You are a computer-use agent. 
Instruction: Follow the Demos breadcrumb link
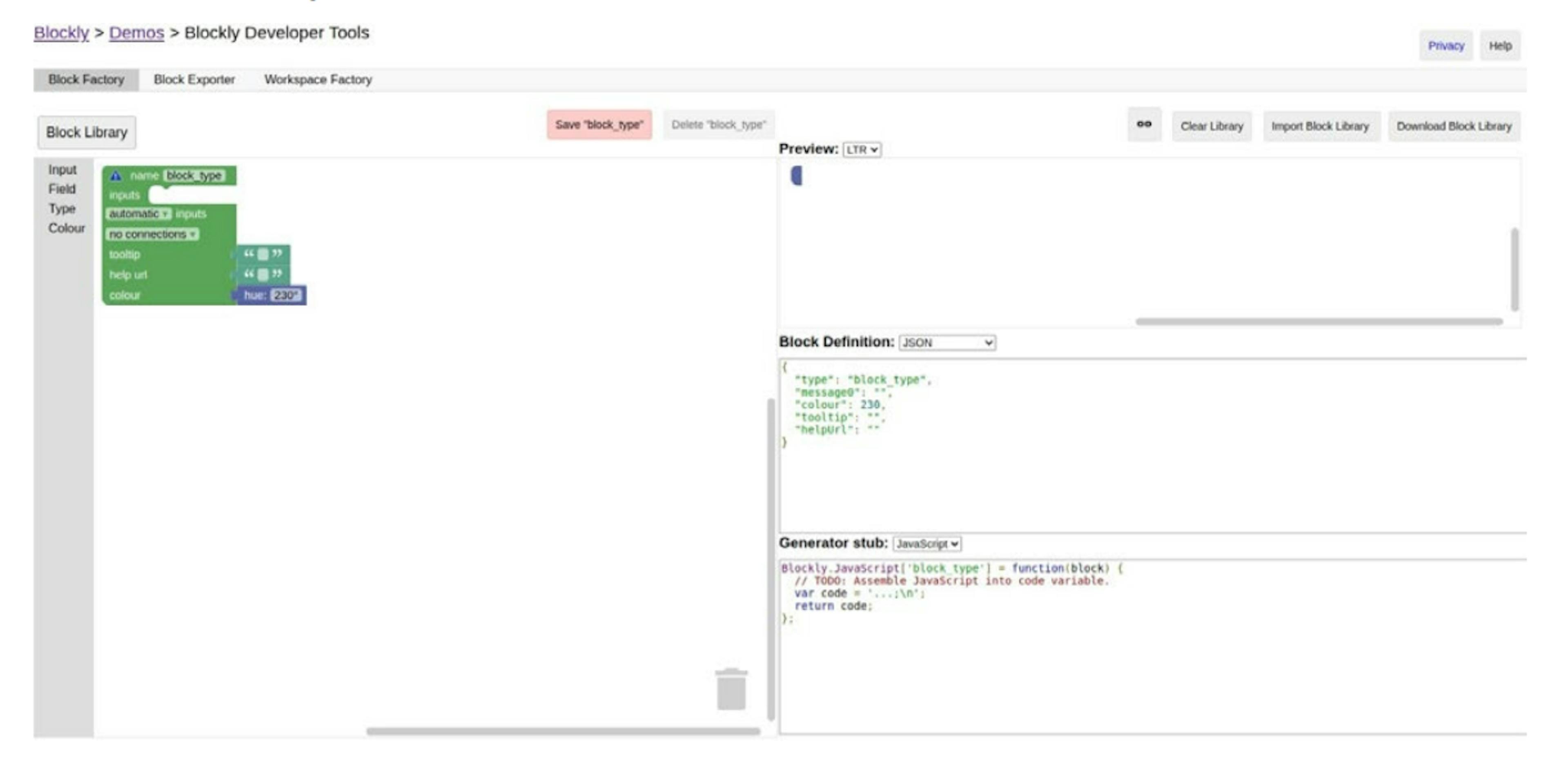[x=136, y=33]
